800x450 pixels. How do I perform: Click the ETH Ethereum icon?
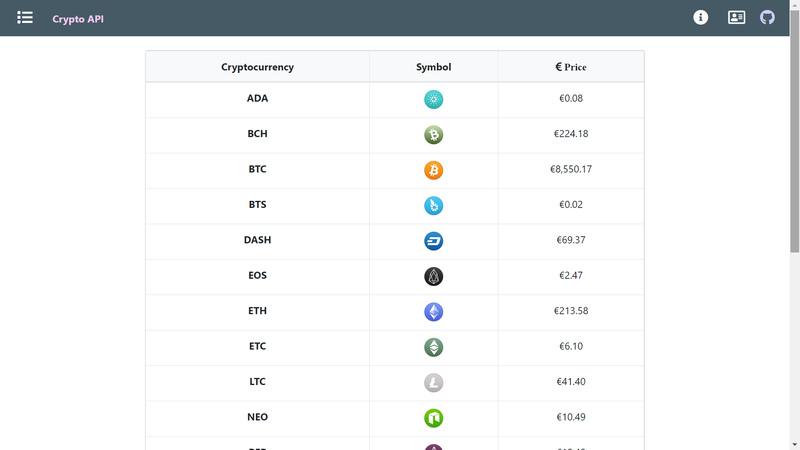[x=434, y=312]
